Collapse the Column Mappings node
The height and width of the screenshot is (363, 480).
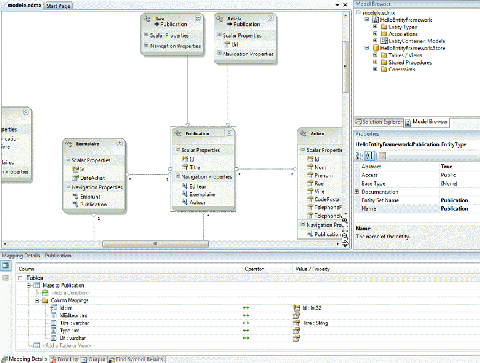tap(37, 300)
